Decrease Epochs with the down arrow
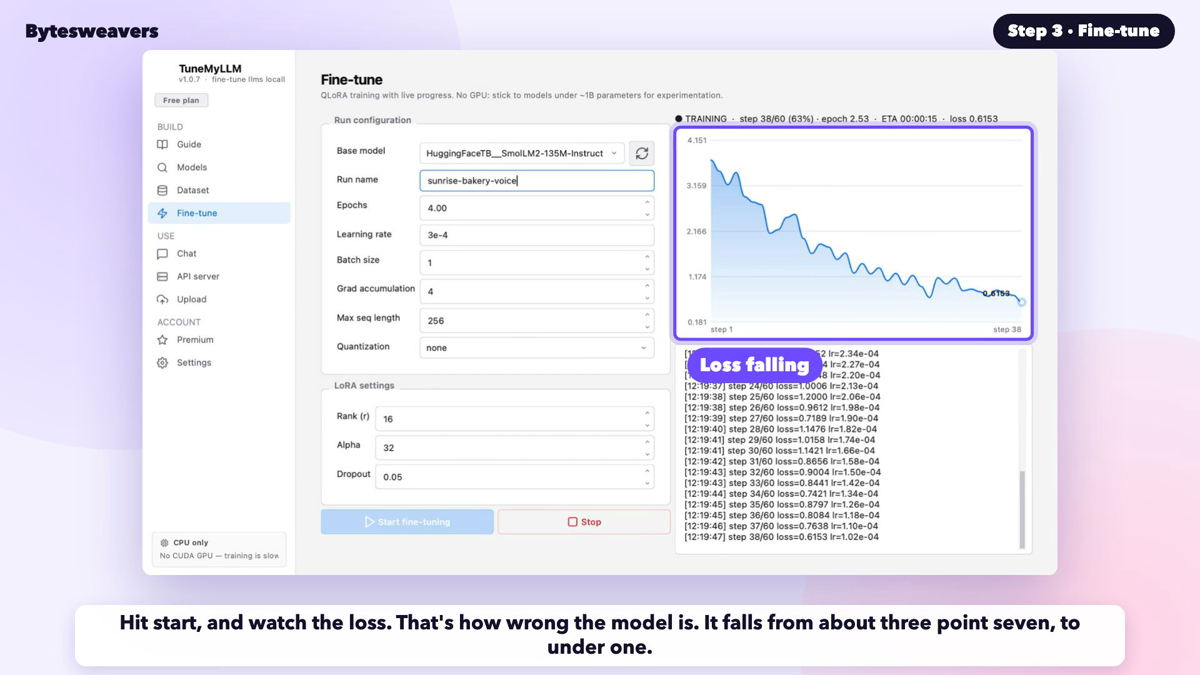The width and height of the screenshot is (1200, 675). coord(647,214)
